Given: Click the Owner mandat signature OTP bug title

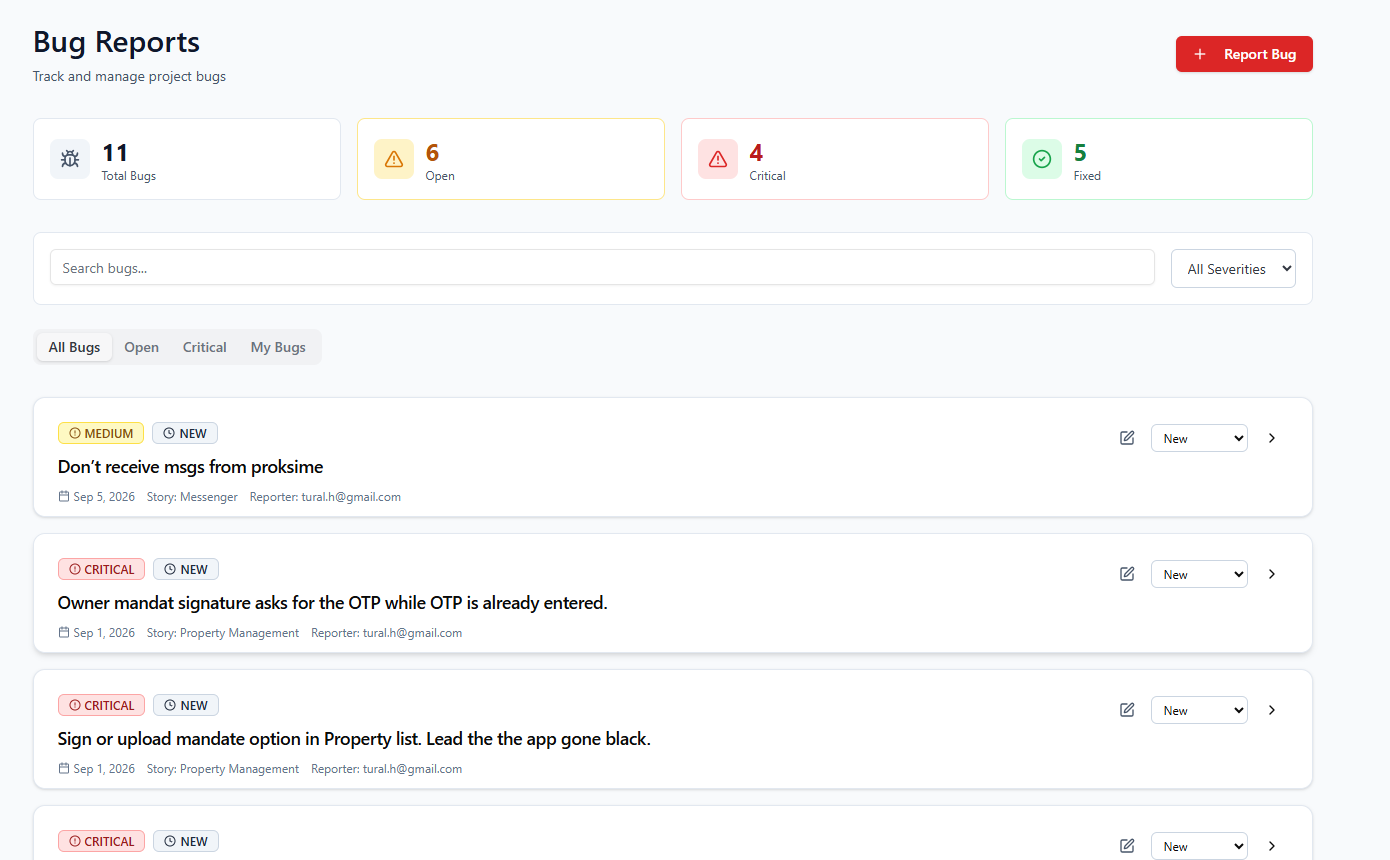Looking at the screenshot, I should (333, 603).
